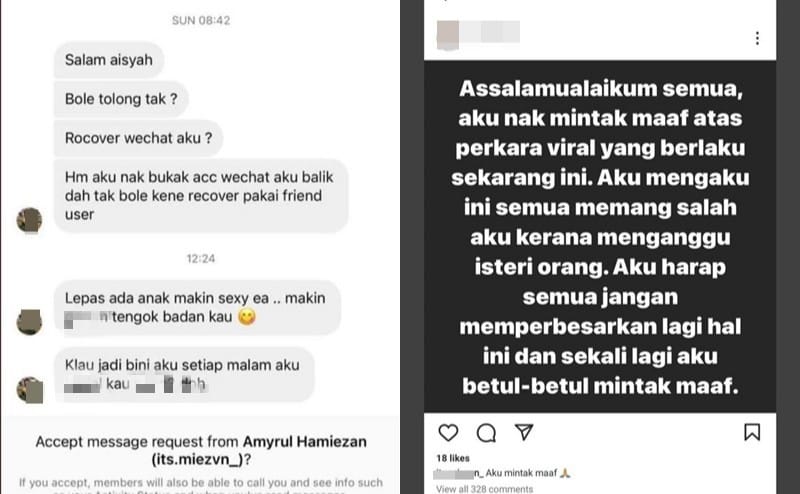Open comments via speech bubble icon

[486, 433]
